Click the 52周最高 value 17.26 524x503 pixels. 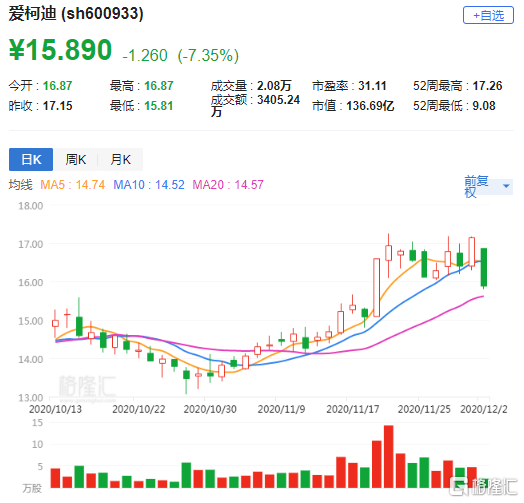487,86
